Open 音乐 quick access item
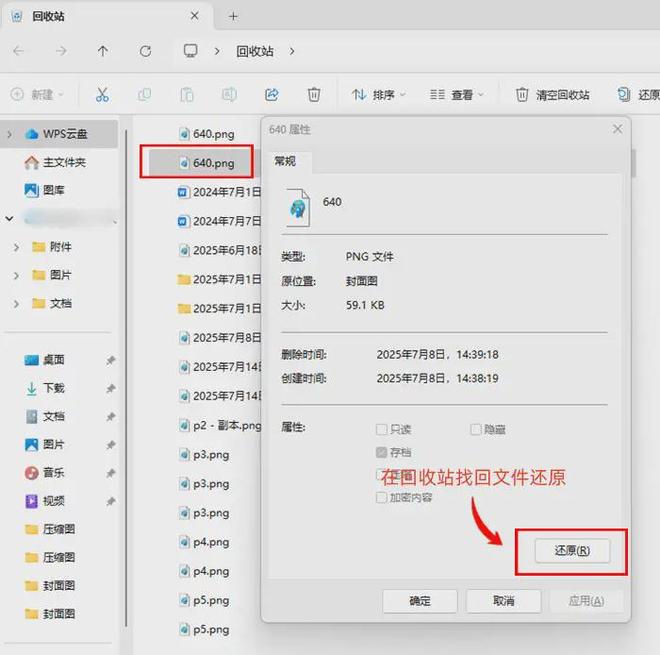This screenshot has height=655, width=660. pos(45,473)
